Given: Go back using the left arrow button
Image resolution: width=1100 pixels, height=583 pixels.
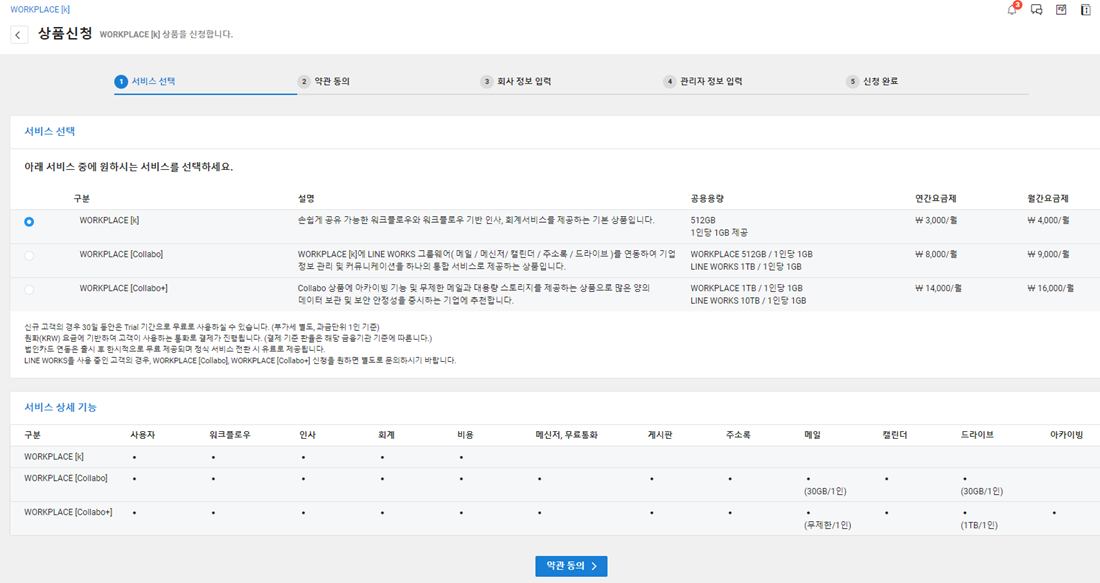Looking at the screenshot, I should pos(18,34).
